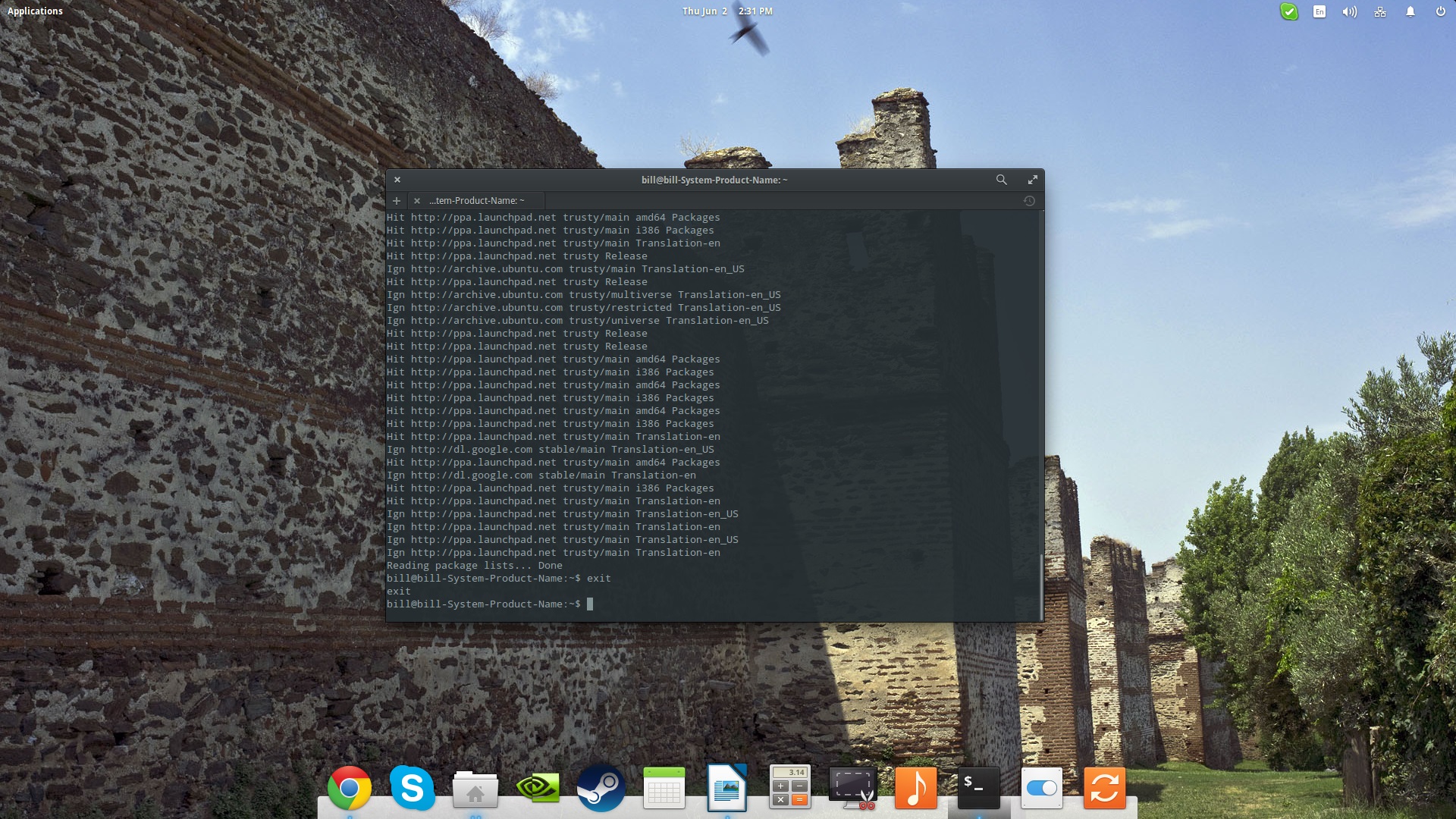This screenshot has width=1456, height=819.
Task: Launch Steam from dock
Action: (x=601, y=789)
